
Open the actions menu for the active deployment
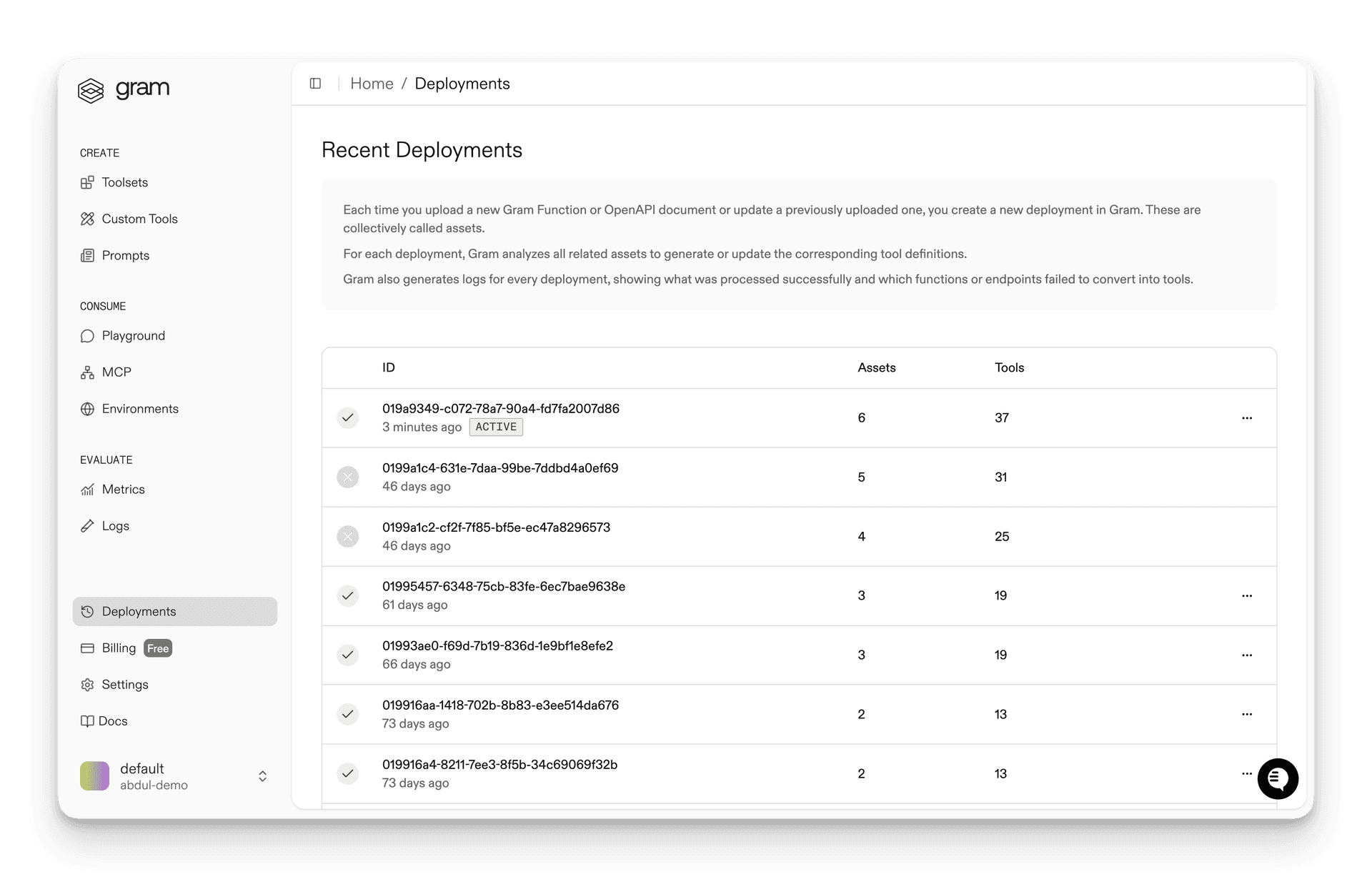(1247, 417)
